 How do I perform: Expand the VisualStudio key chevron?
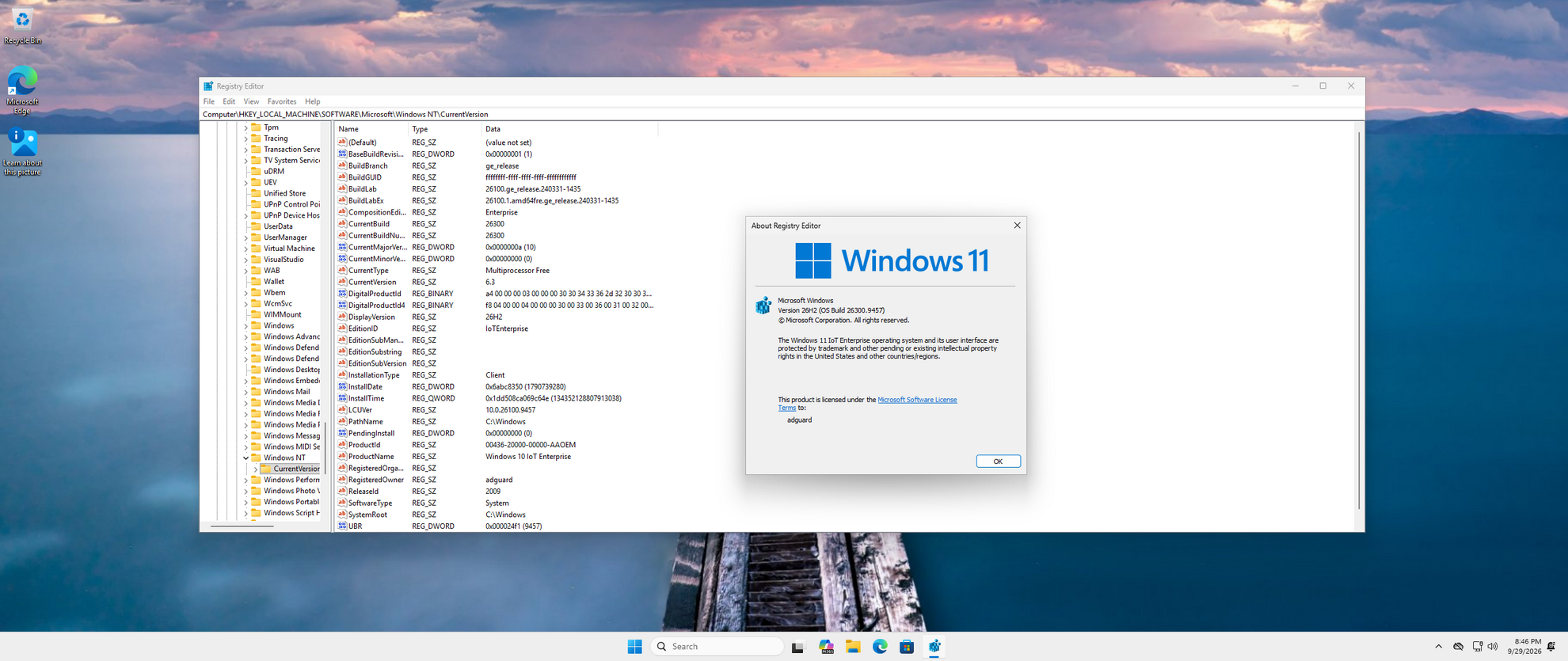click(245, 260)
